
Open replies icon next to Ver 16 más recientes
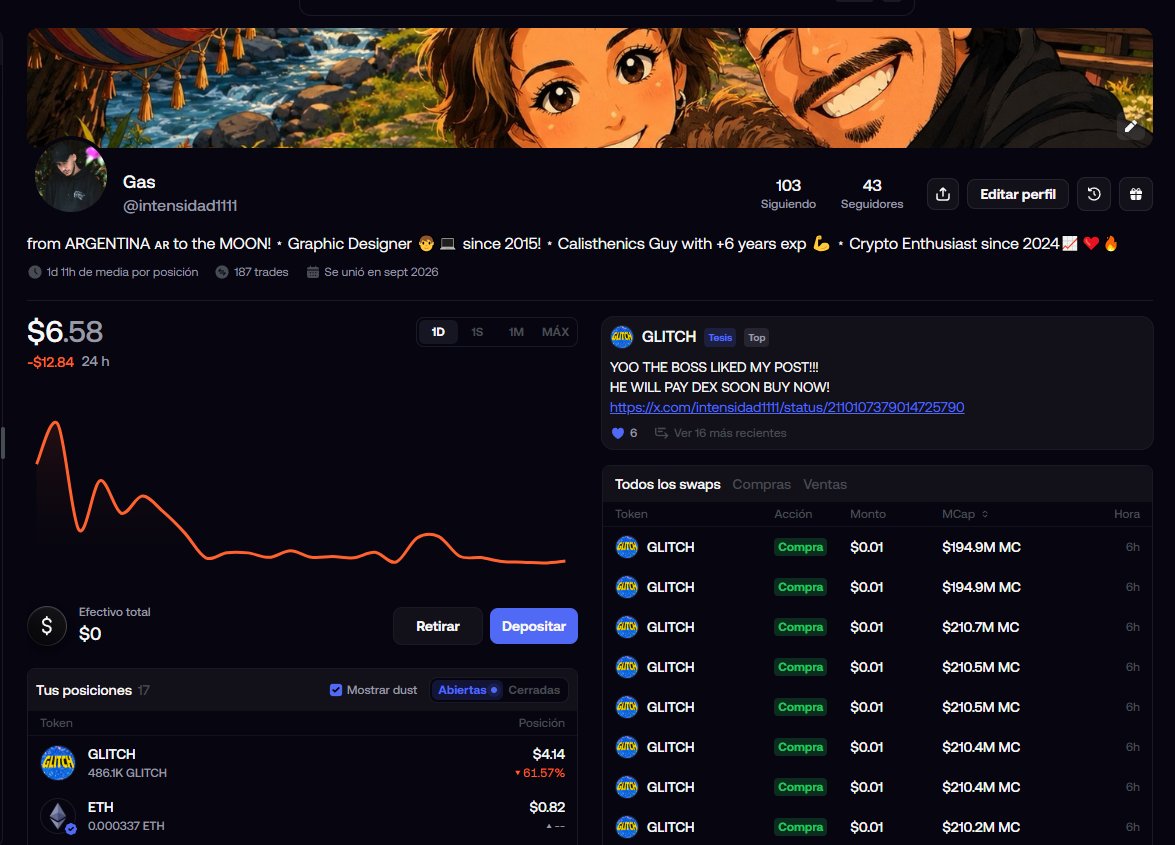[661, 433]
